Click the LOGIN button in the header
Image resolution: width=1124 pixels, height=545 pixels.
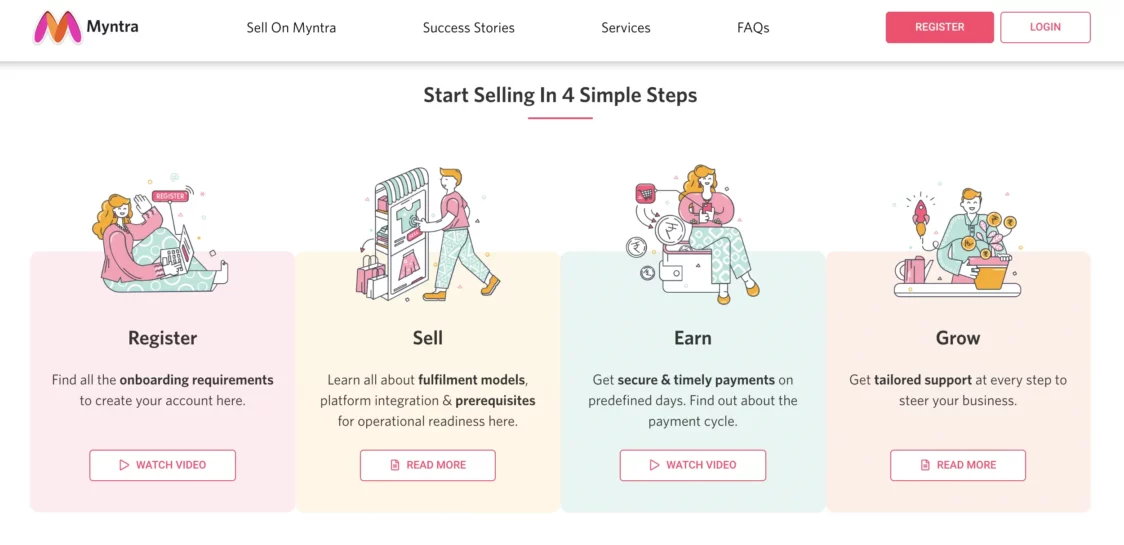pos(1045,27)
